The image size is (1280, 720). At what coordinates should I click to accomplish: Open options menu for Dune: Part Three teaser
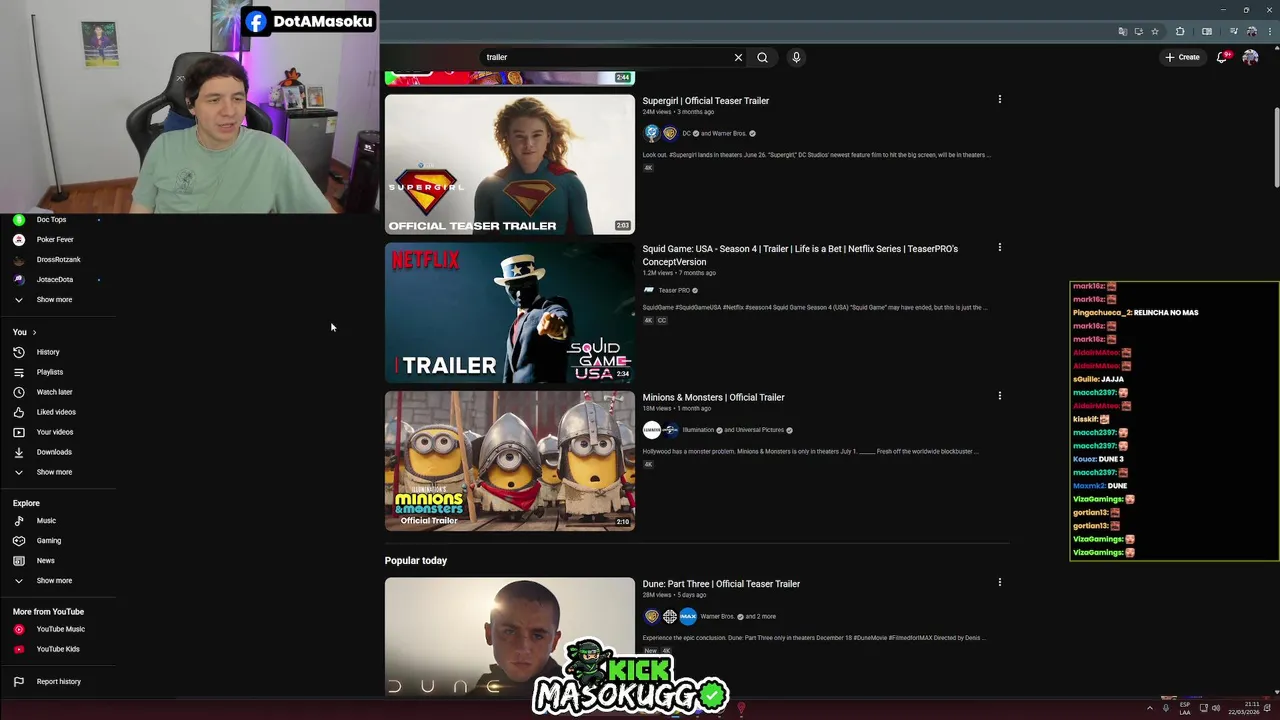pos(999,582)
